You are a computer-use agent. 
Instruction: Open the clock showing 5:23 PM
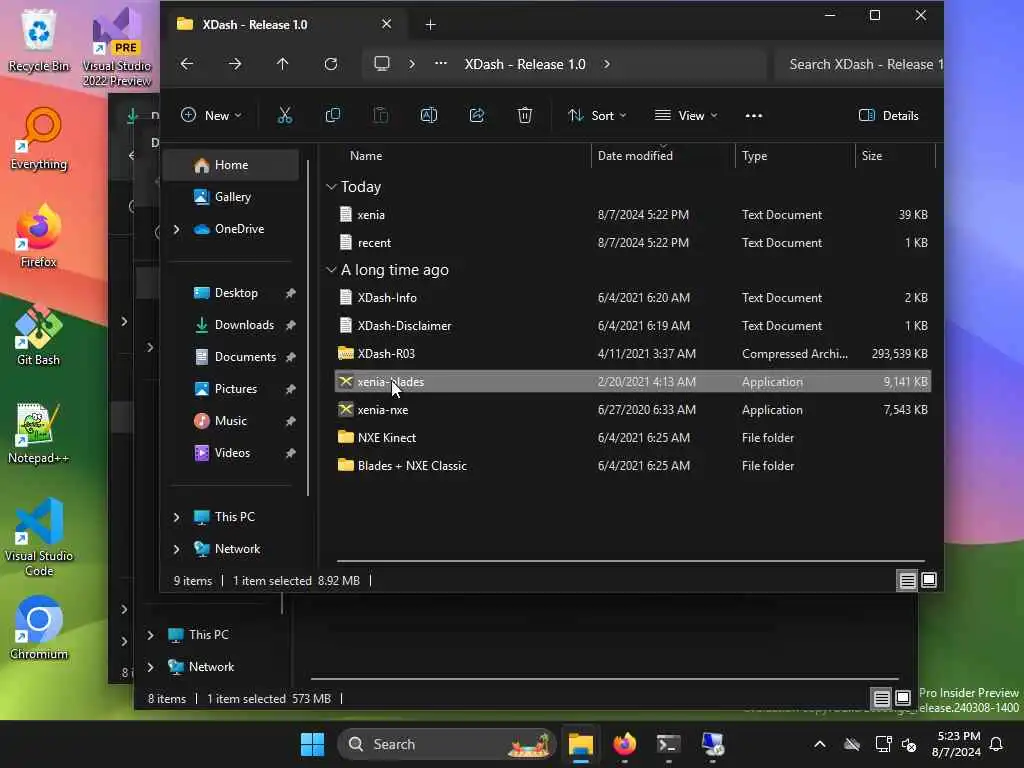pyautogui.click(x=957, y=744)
